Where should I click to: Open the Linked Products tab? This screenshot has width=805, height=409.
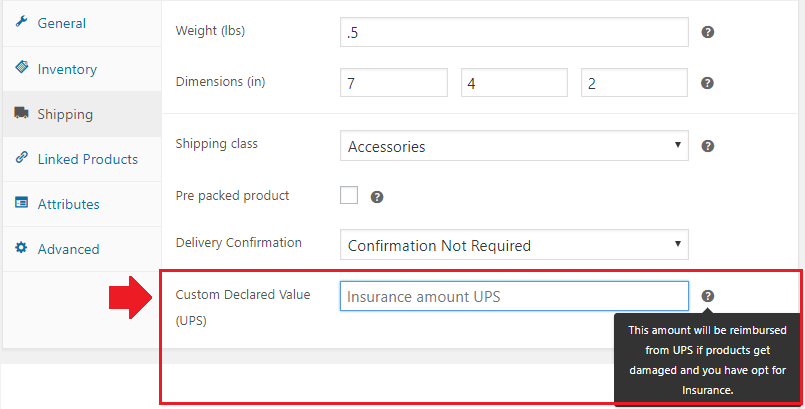click(82, 159)
